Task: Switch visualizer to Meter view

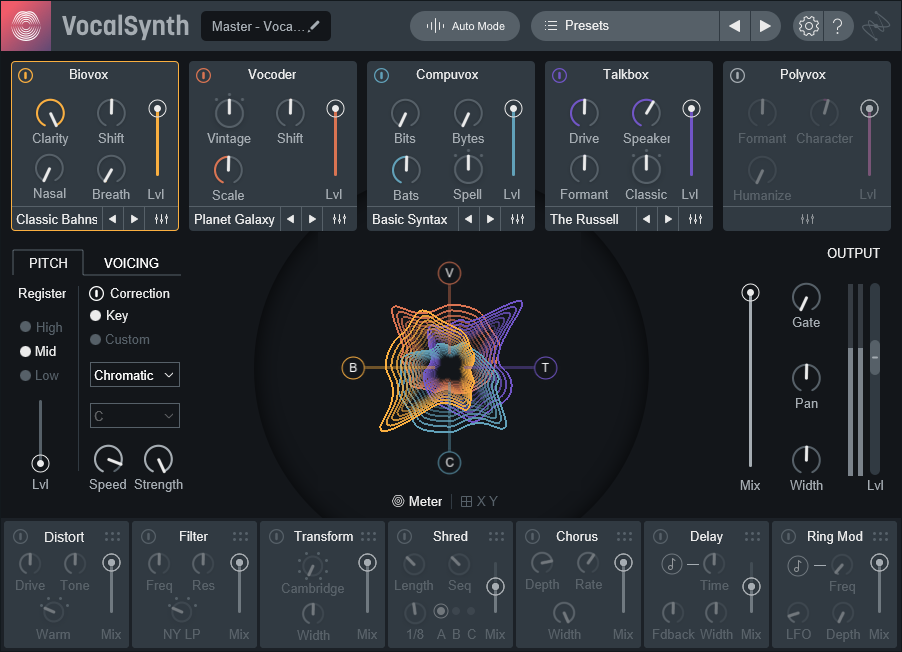Action: click(417, 501)
